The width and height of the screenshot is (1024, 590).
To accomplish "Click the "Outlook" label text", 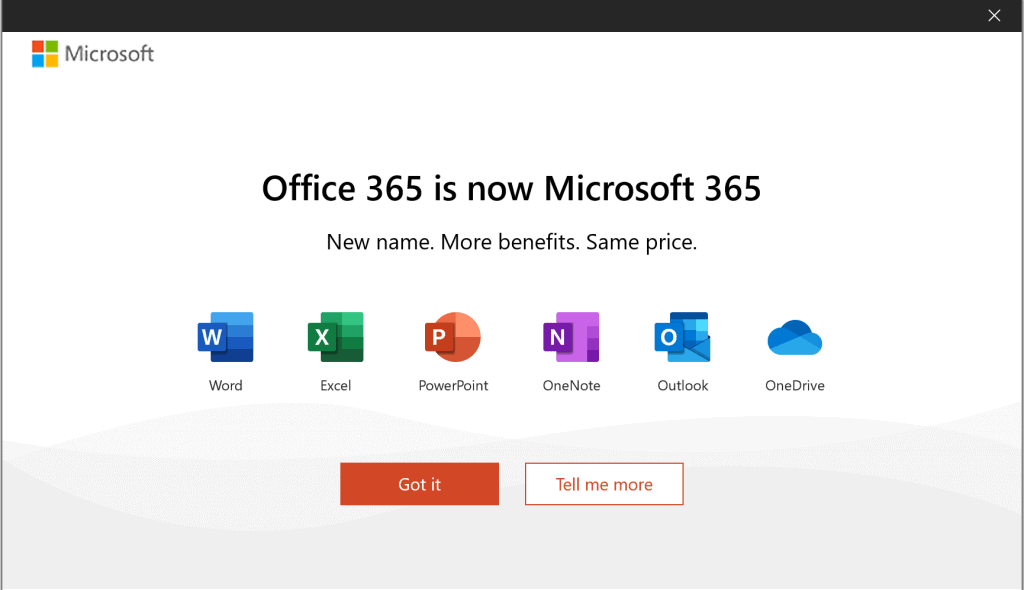I will pos(682,385).
